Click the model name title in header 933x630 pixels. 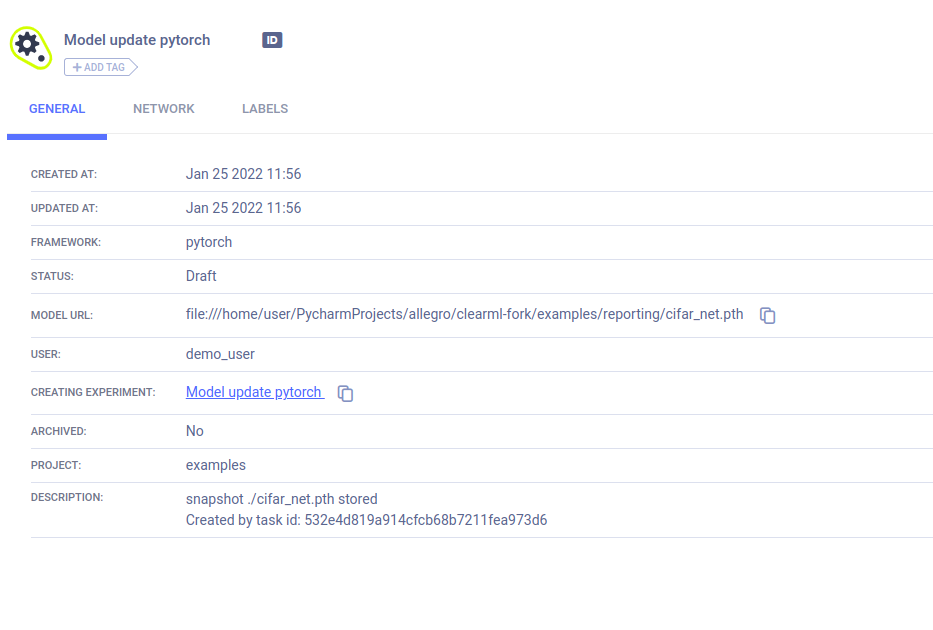[137, 40]
